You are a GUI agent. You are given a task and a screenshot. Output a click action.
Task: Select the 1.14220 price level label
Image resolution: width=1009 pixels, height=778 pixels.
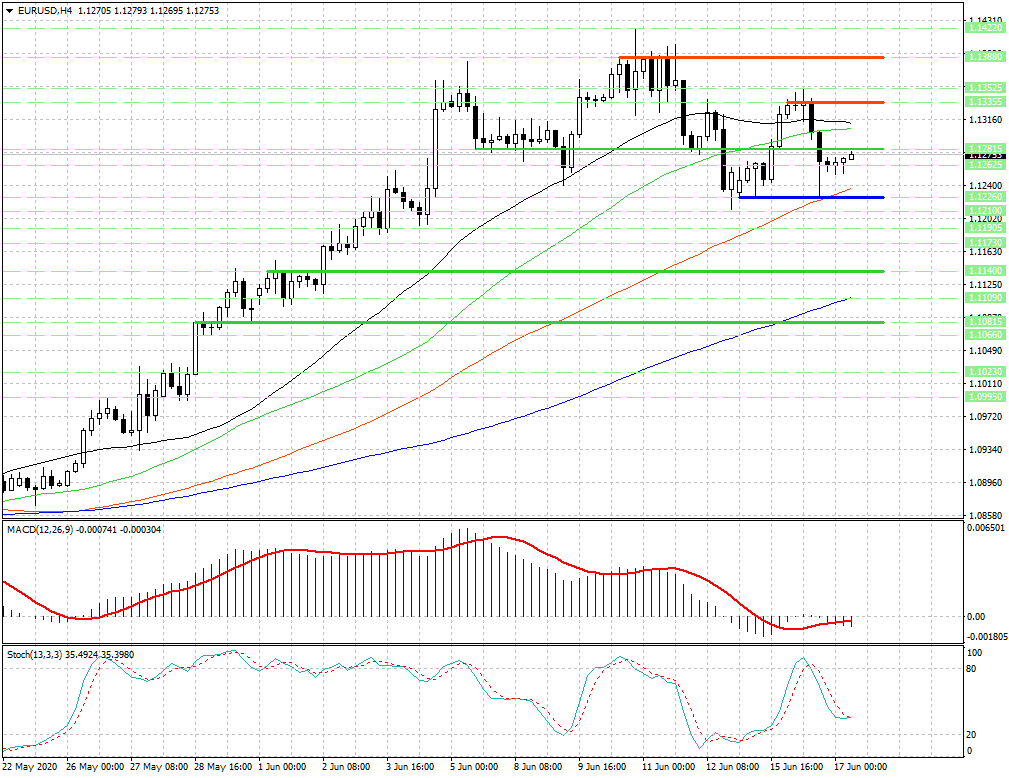985,28
